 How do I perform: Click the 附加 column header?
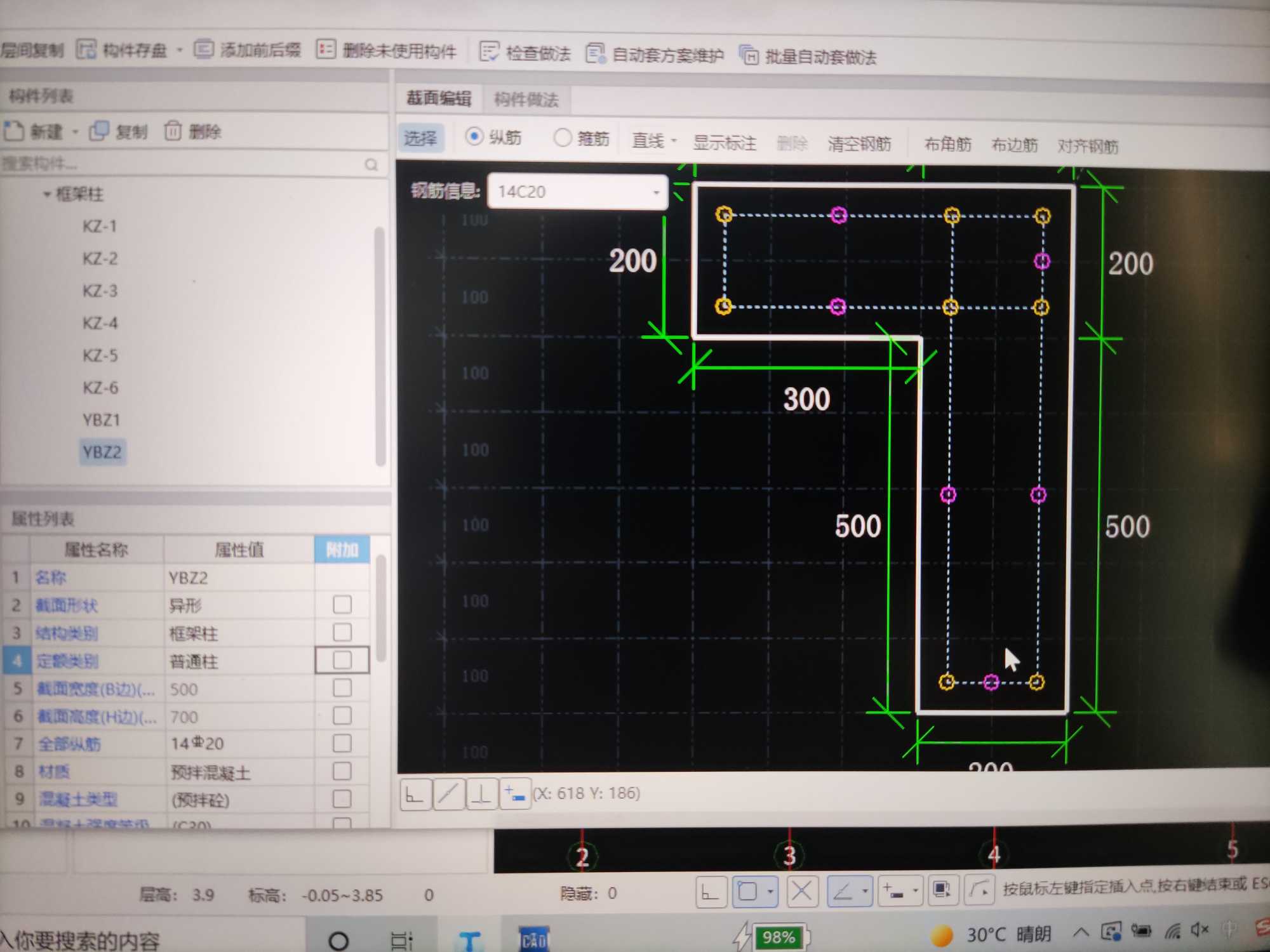click(x=342, y=550)
